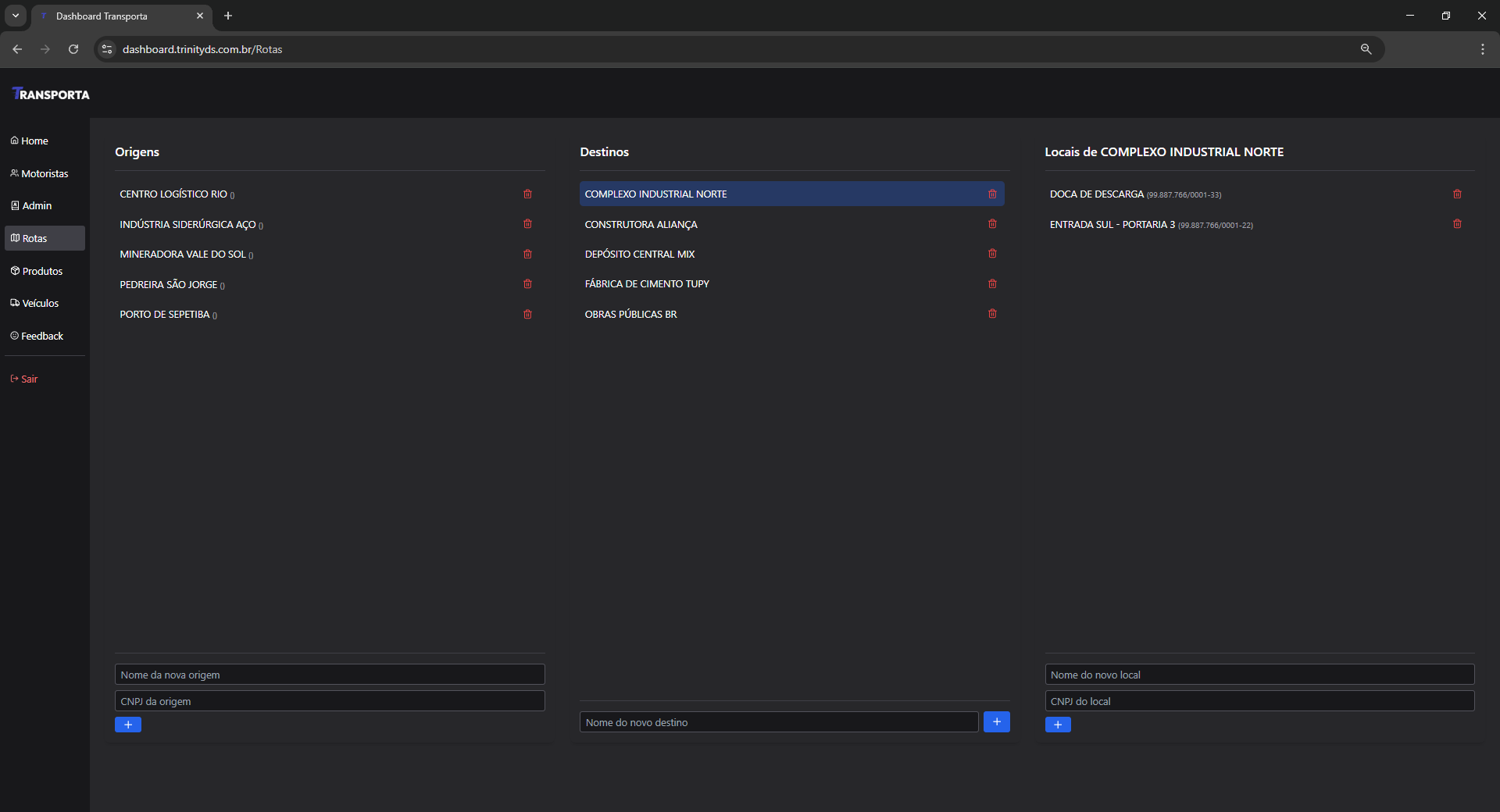Screen dimensions: 1500x812
Task: Delete the PORTO DE SEPETIBA origin
Action: 527,314
